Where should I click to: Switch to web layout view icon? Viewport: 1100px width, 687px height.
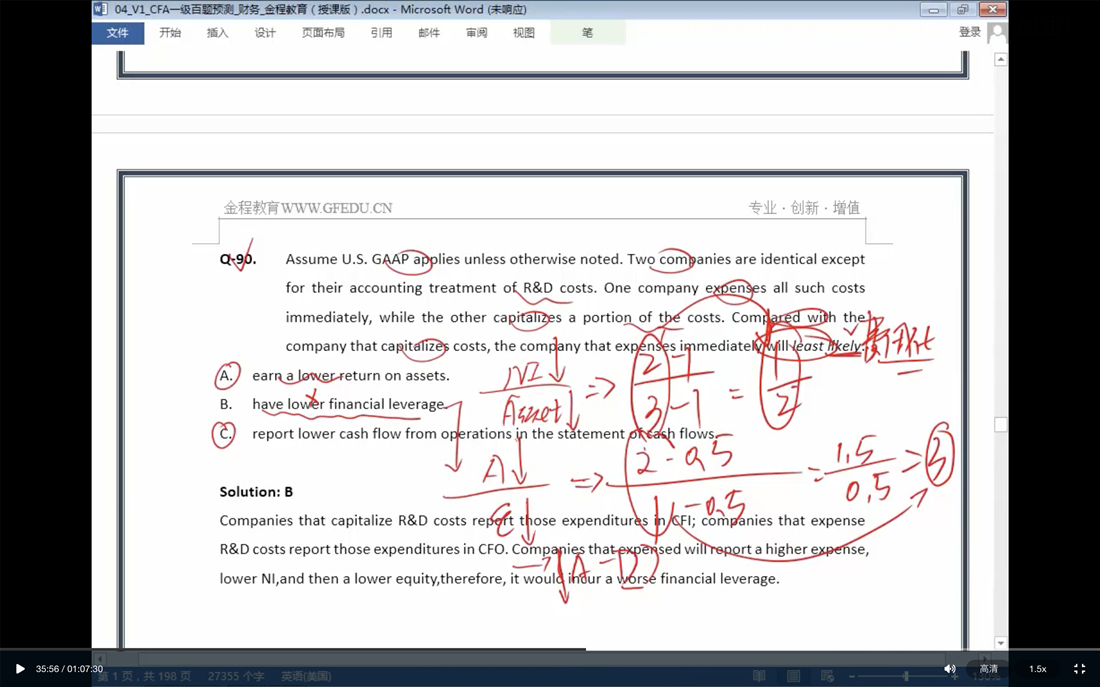click(x=827, y=676)
